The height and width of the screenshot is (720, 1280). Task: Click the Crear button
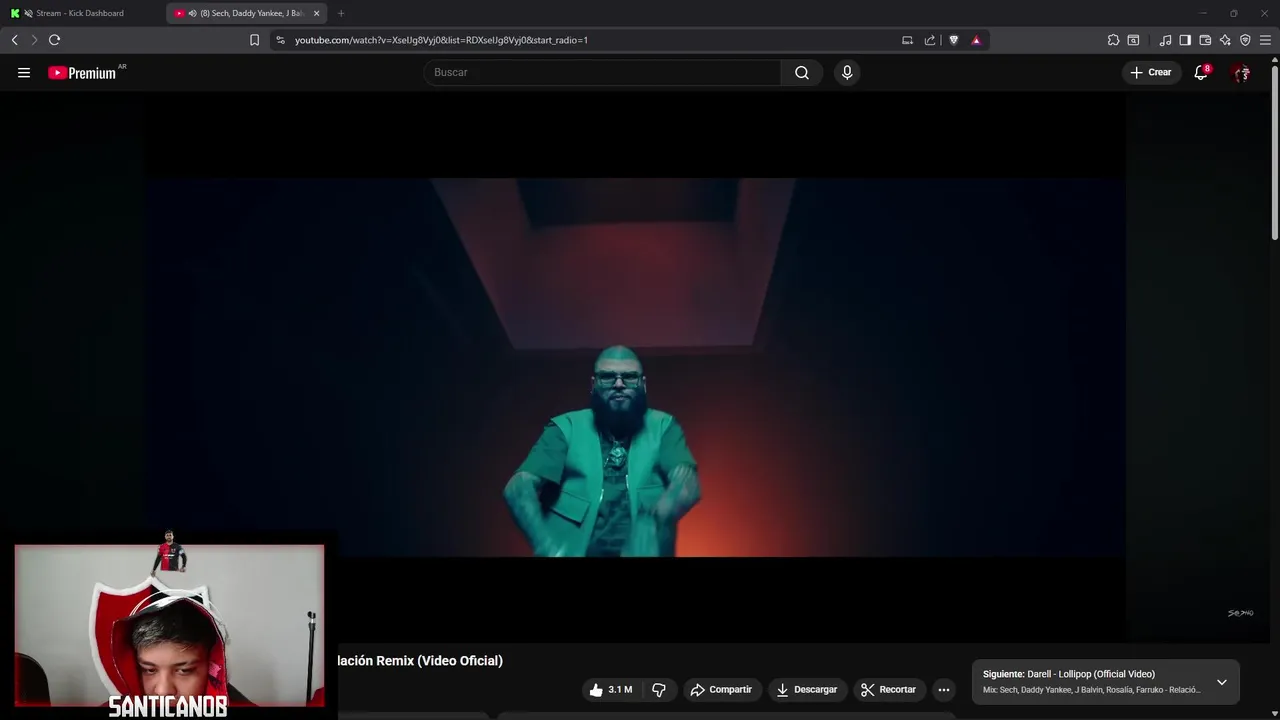point(1151,73)
